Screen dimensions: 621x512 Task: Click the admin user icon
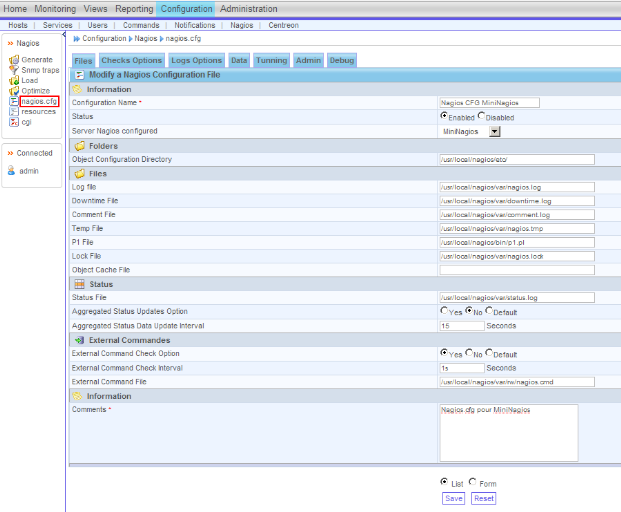point(12,171)
